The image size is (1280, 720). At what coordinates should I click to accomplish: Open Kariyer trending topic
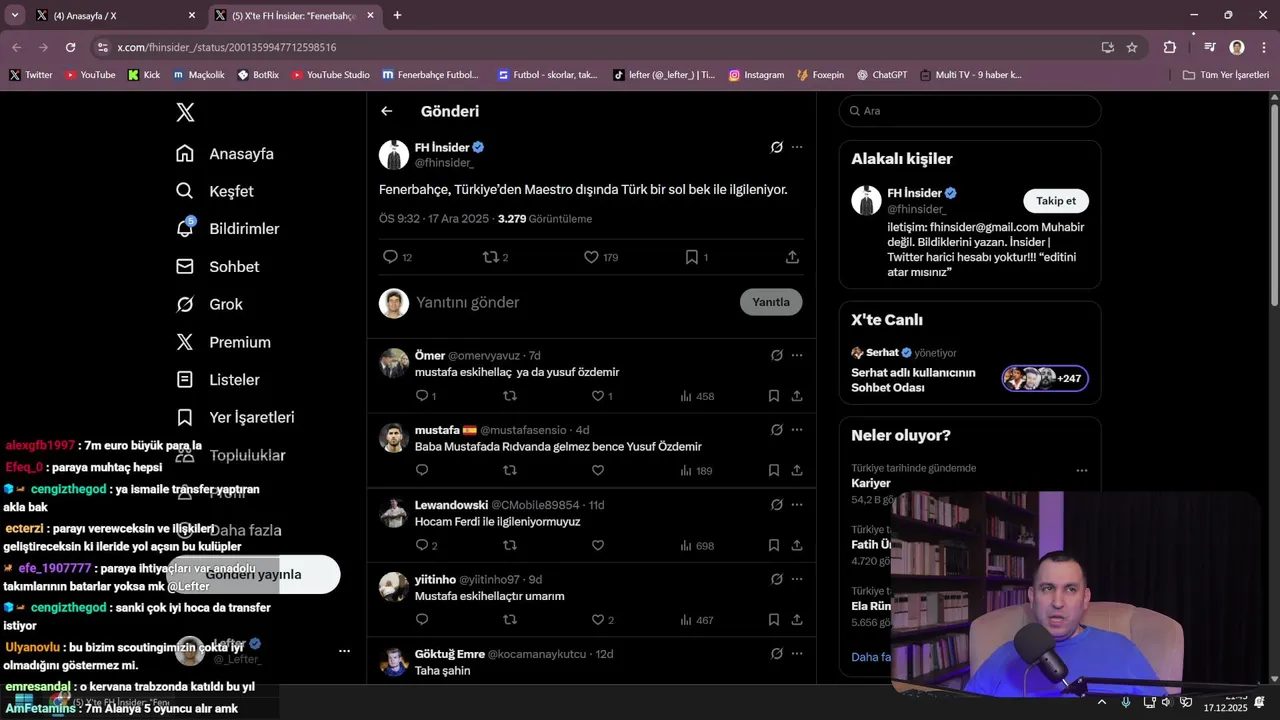[870, 483]
